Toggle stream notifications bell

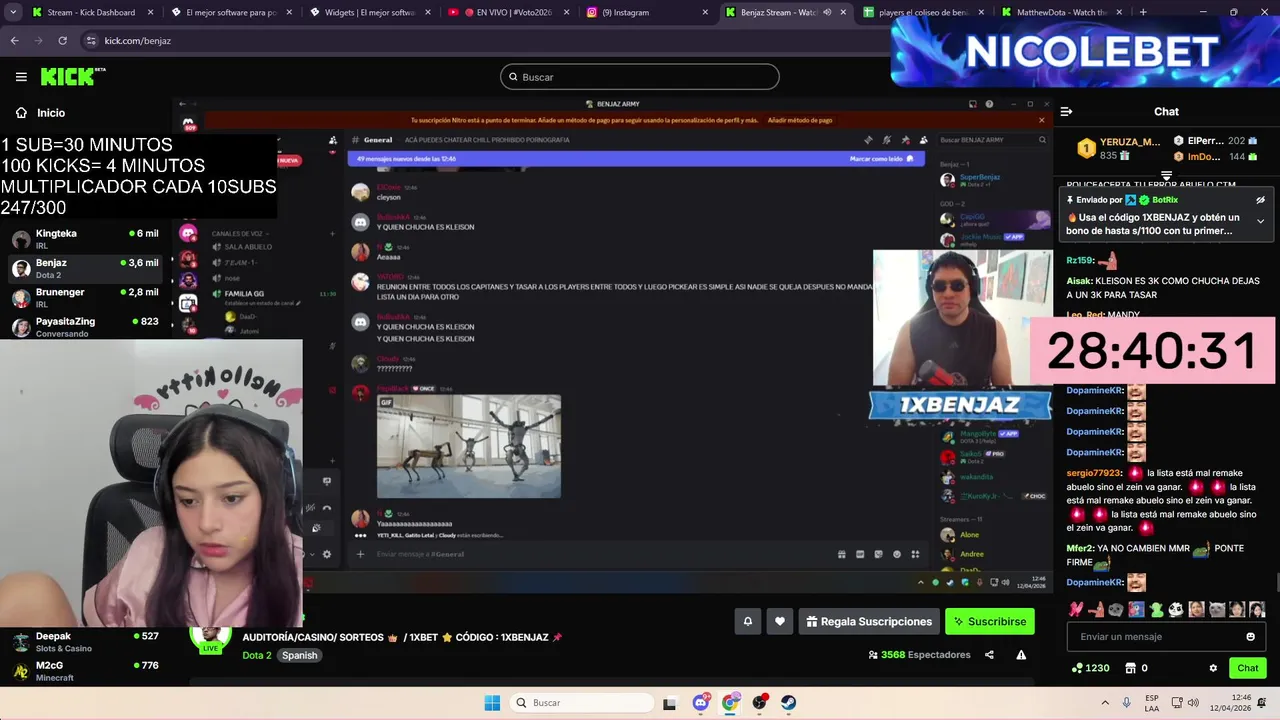[x=747, y=621]
